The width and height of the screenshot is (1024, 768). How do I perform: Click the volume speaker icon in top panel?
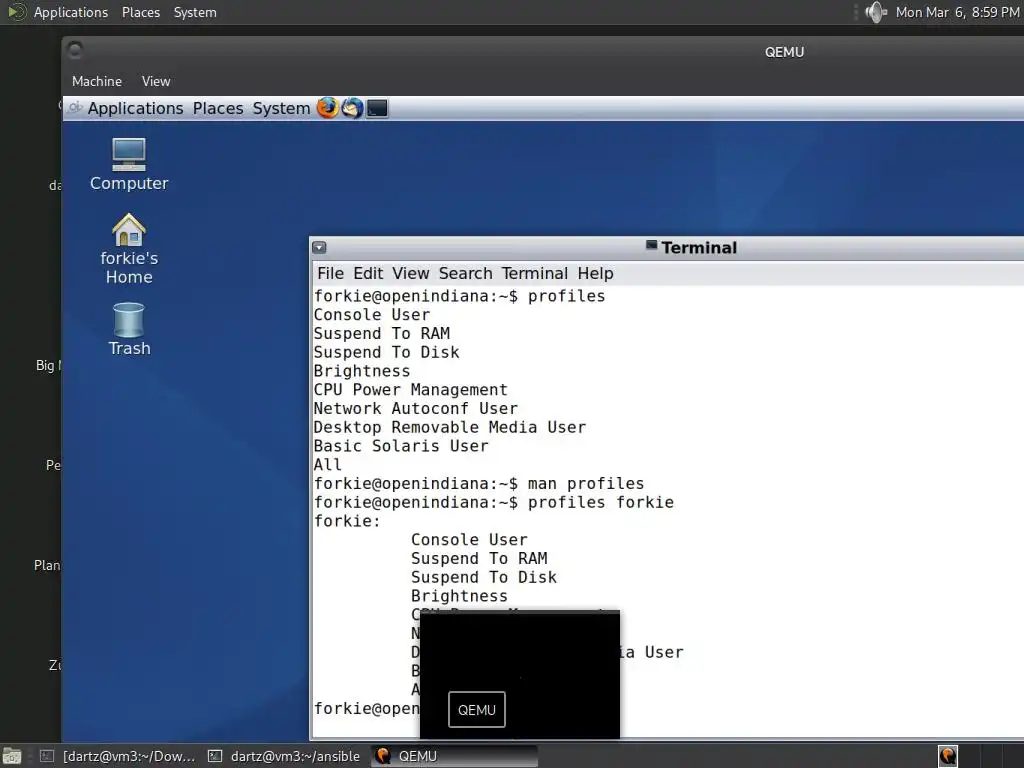tap(875, 12)
